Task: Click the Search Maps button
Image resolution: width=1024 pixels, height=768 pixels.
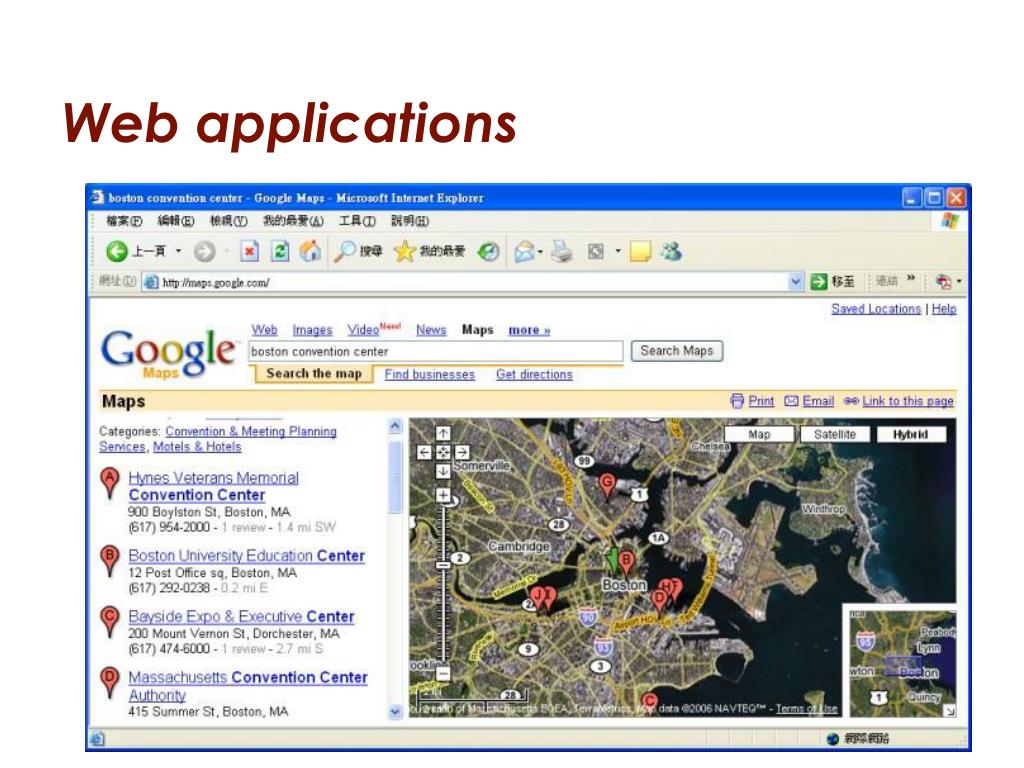Action: [x=677, y=351]
